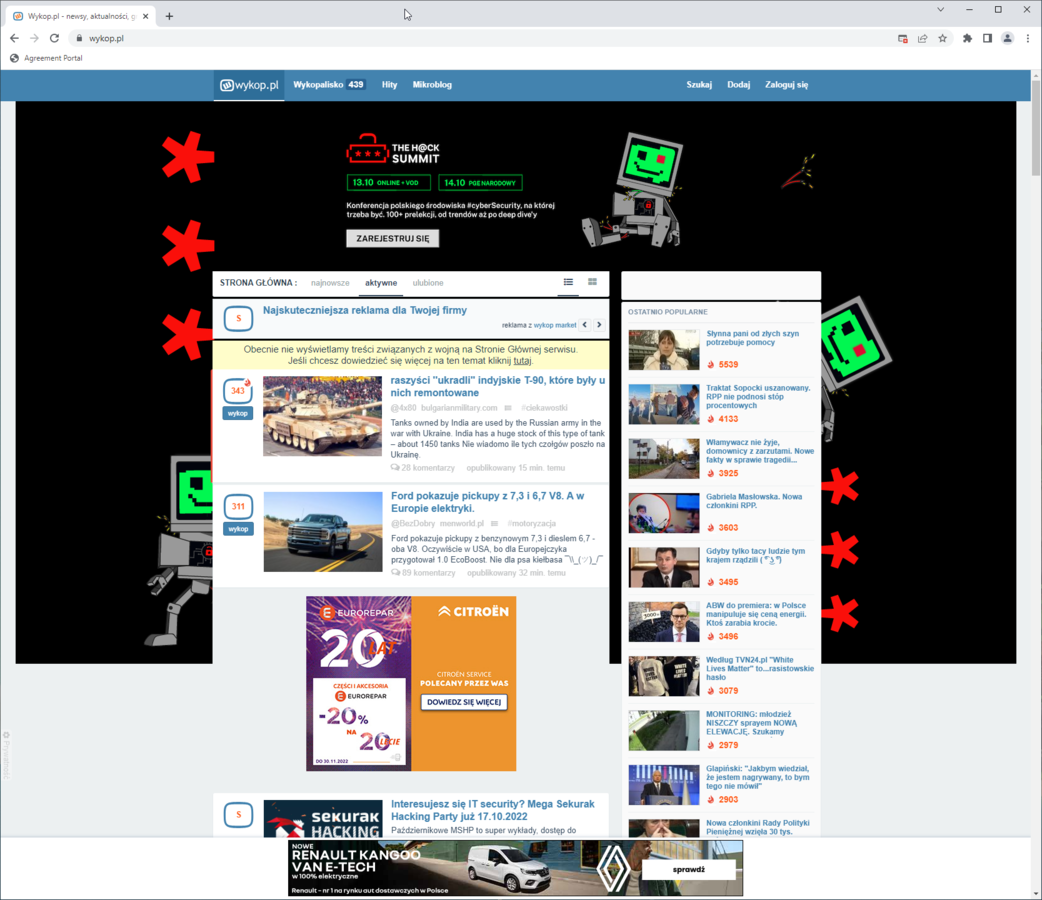This screenshot has height=900, width=1042.
Task: Open the Wykopalisko section
Action: coord(330,85)
